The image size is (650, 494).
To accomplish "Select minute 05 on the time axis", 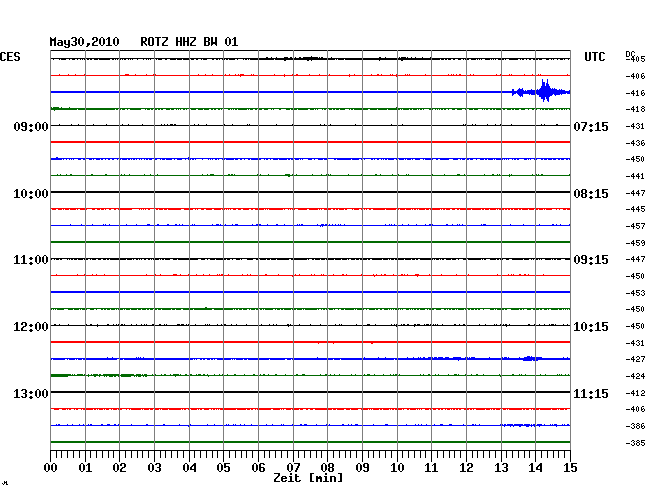I will coord(223,467).
